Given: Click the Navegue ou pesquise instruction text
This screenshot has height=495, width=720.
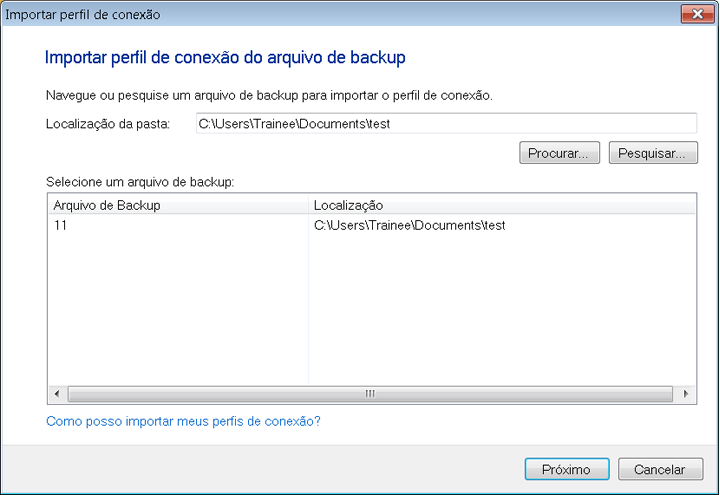Looking at the screenshot, I should 269,96.
